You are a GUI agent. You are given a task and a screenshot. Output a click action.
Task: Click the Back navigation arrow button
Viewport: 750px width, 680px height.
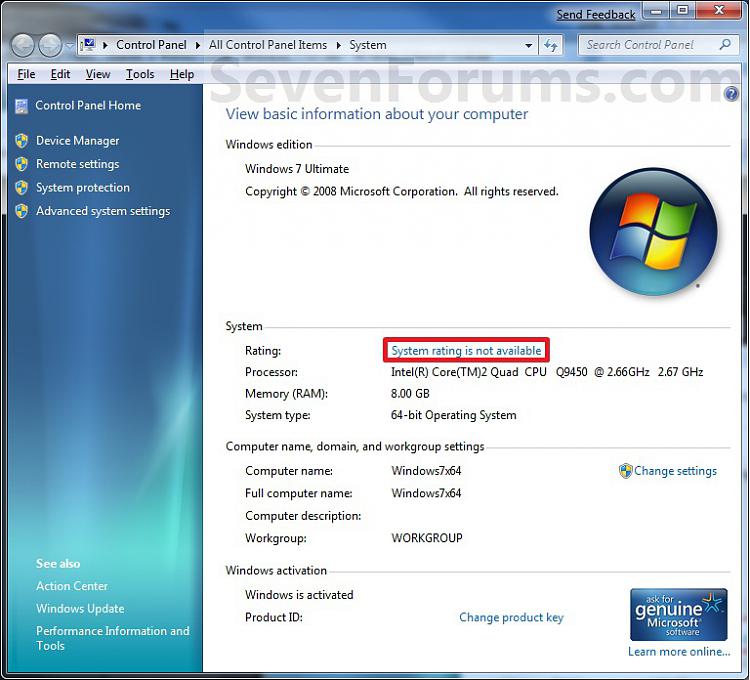click(x=22, y=45)
